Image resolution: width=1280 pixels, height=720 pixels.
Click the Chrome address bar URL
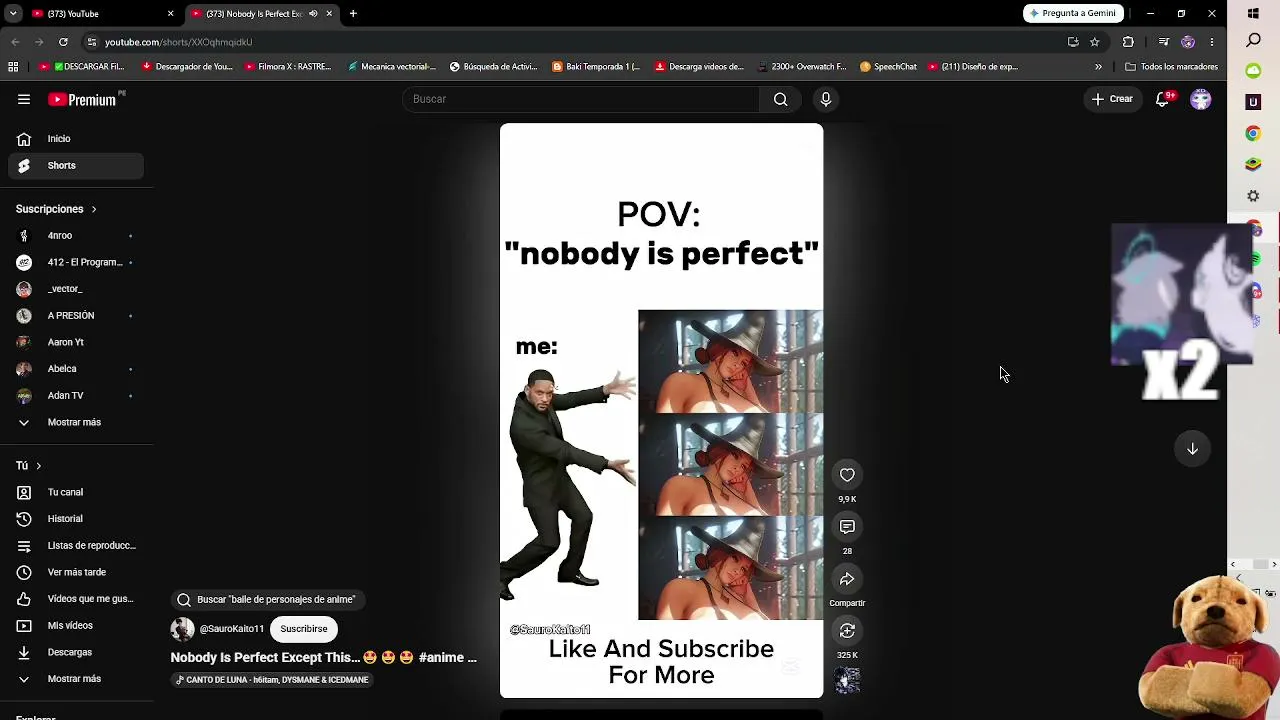click(178, 42)
